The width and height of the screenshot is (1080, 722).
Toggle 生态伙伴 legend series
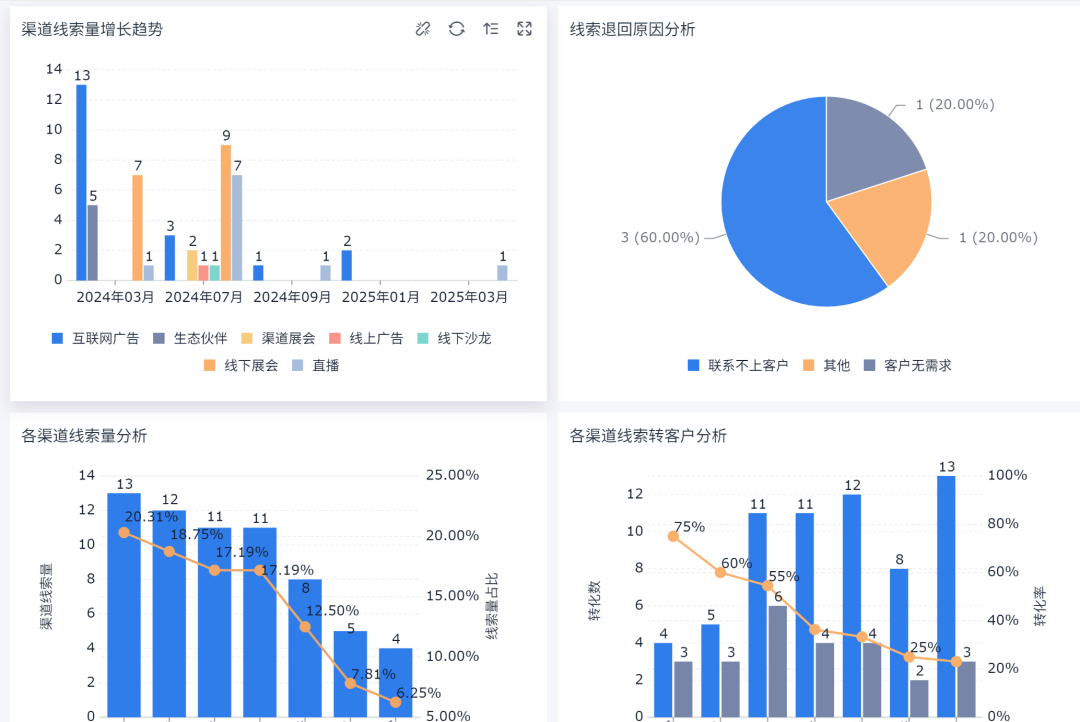(190, 338)
